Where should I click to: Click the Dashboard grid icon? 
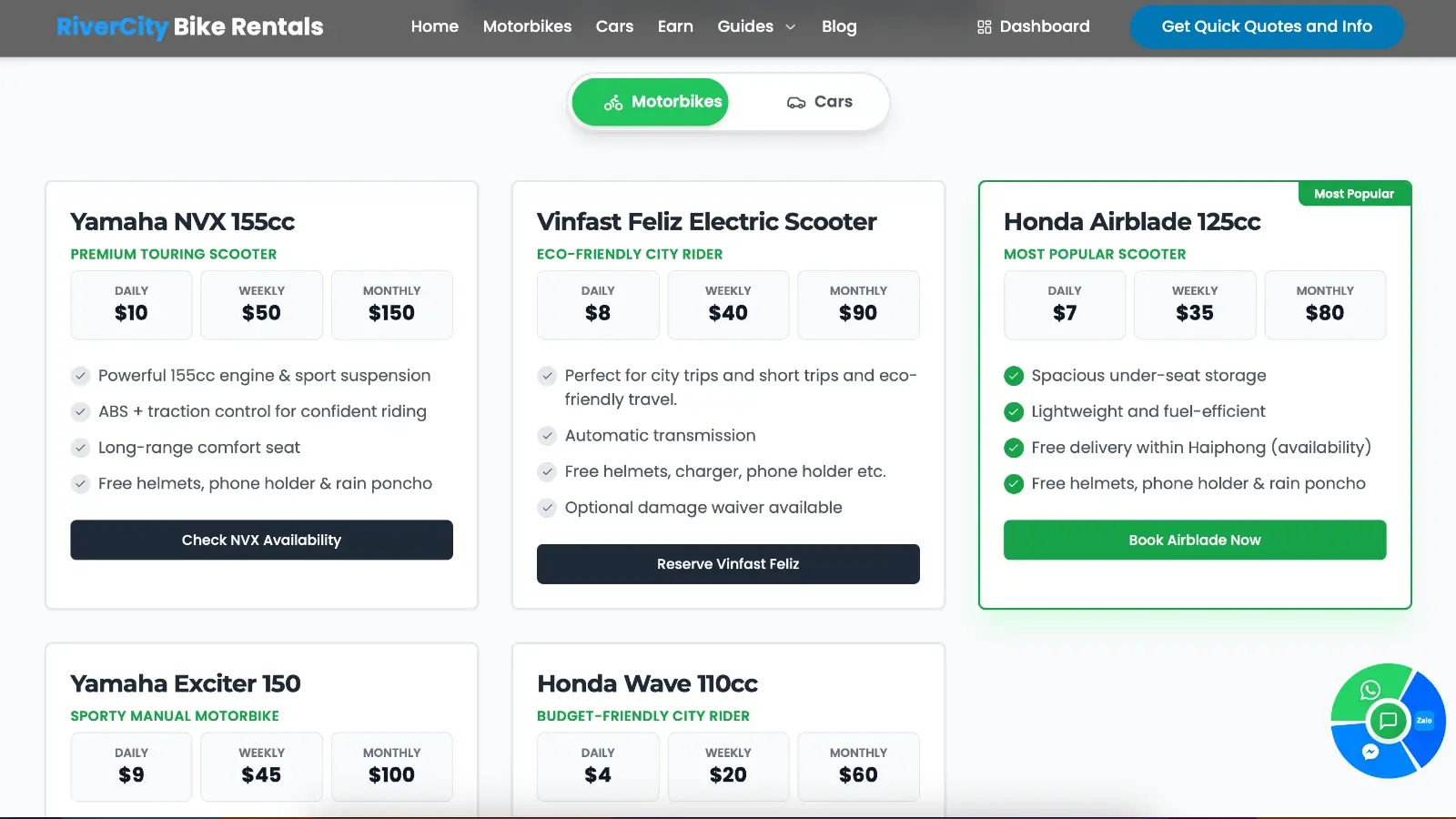tap(984, 27)
